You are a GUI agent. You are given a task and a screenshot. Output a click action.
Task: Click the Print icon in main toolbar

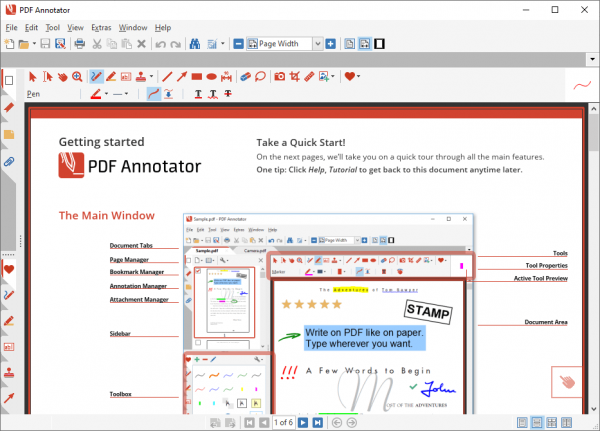point(77,44)
